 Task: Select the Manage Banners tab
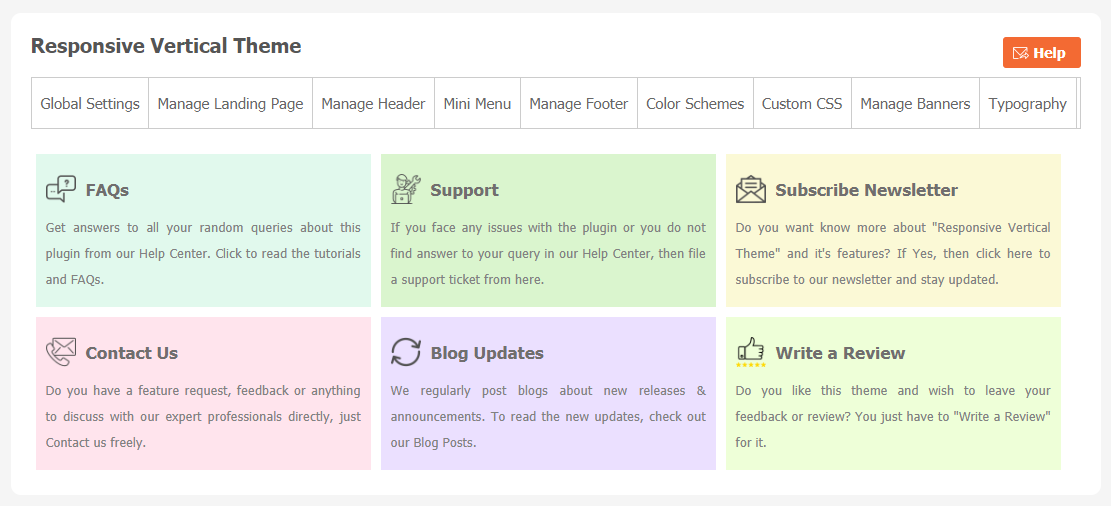click(x=915, y=103)
